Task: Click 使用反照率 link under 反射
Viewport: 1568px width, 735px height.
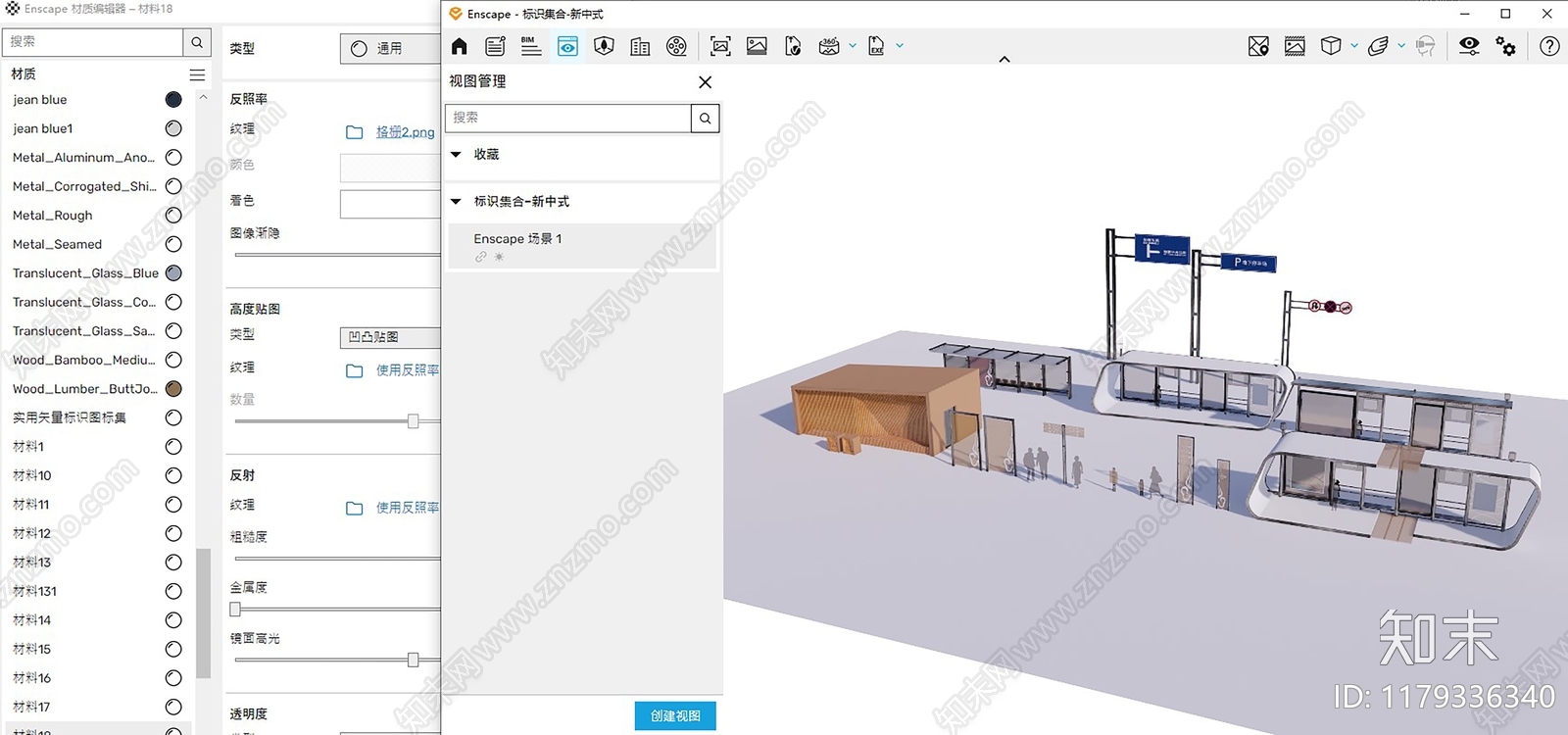Action: pos(408,508)
